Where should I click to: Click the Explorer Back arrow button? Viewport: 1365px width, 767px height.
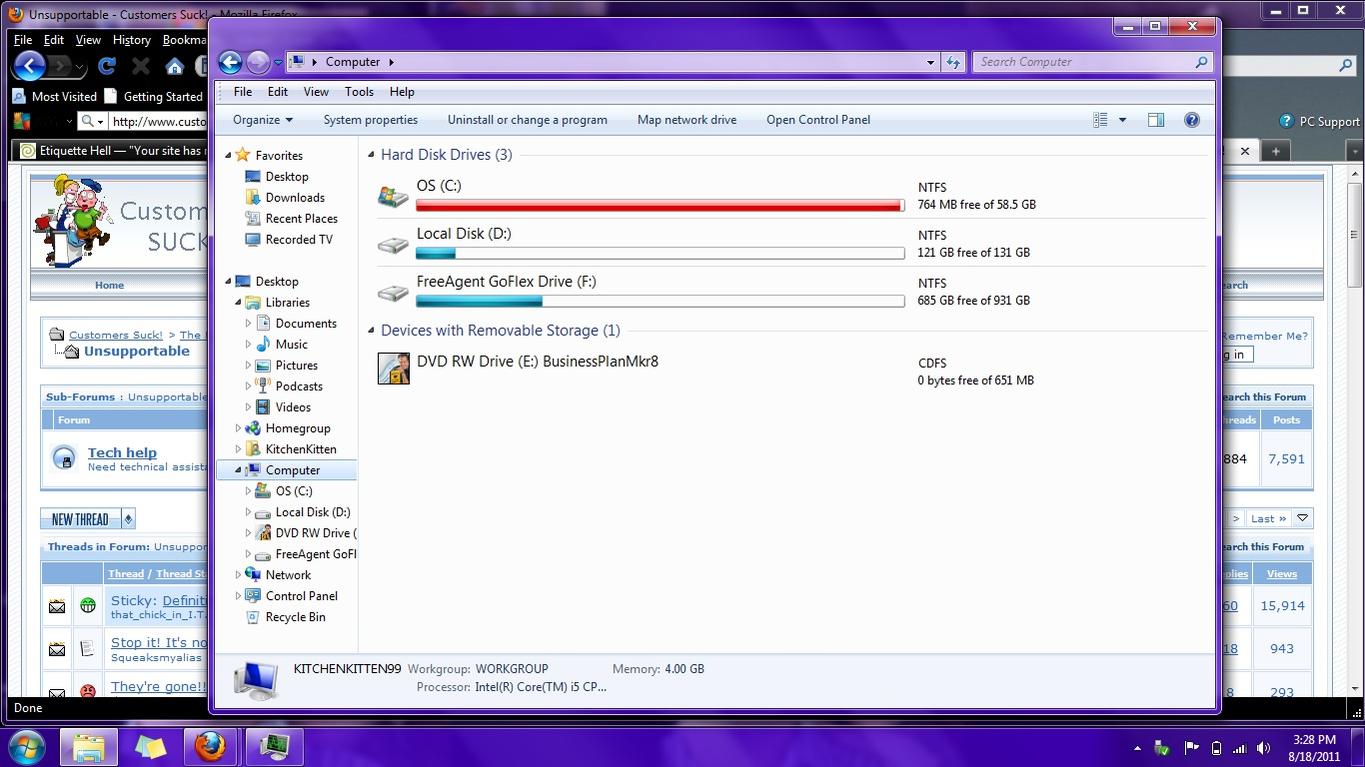coord(230,62)
